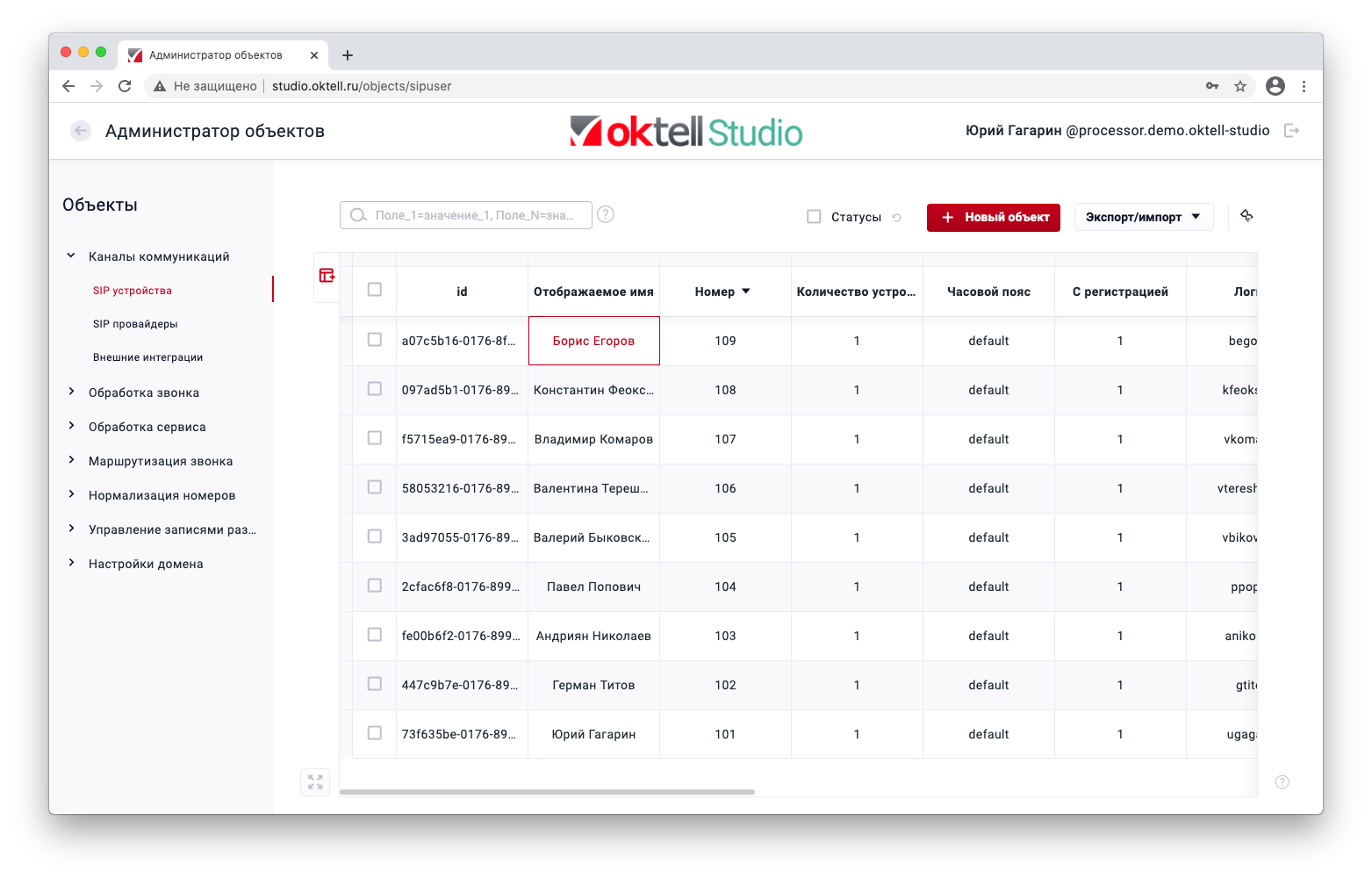Viewport: 1372px width, 879px height.
Task: Click the number cell 101
Action: [x=725, y=734]
